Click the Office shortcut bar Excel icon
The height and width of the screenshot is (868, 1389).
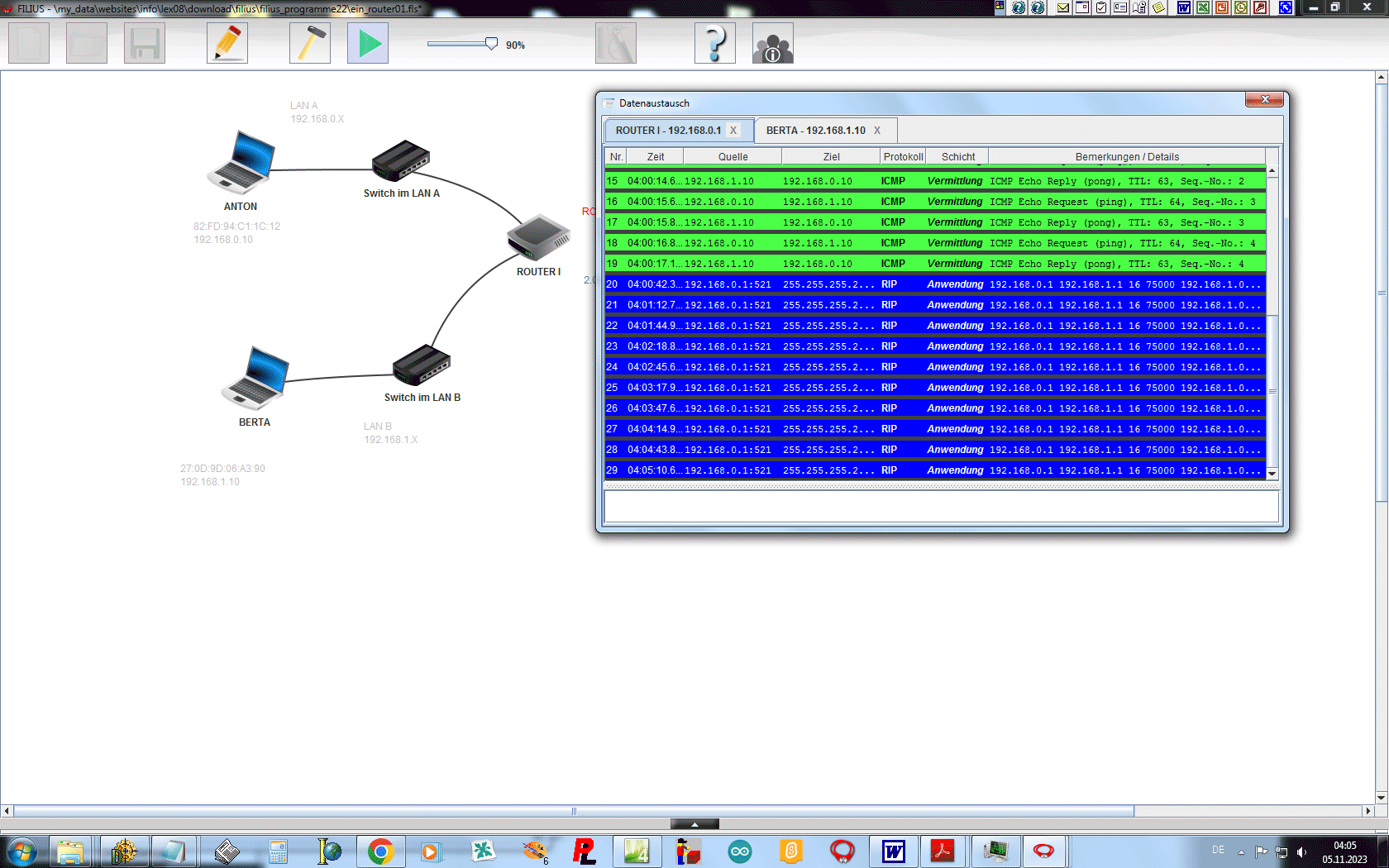click(1202, 7)
